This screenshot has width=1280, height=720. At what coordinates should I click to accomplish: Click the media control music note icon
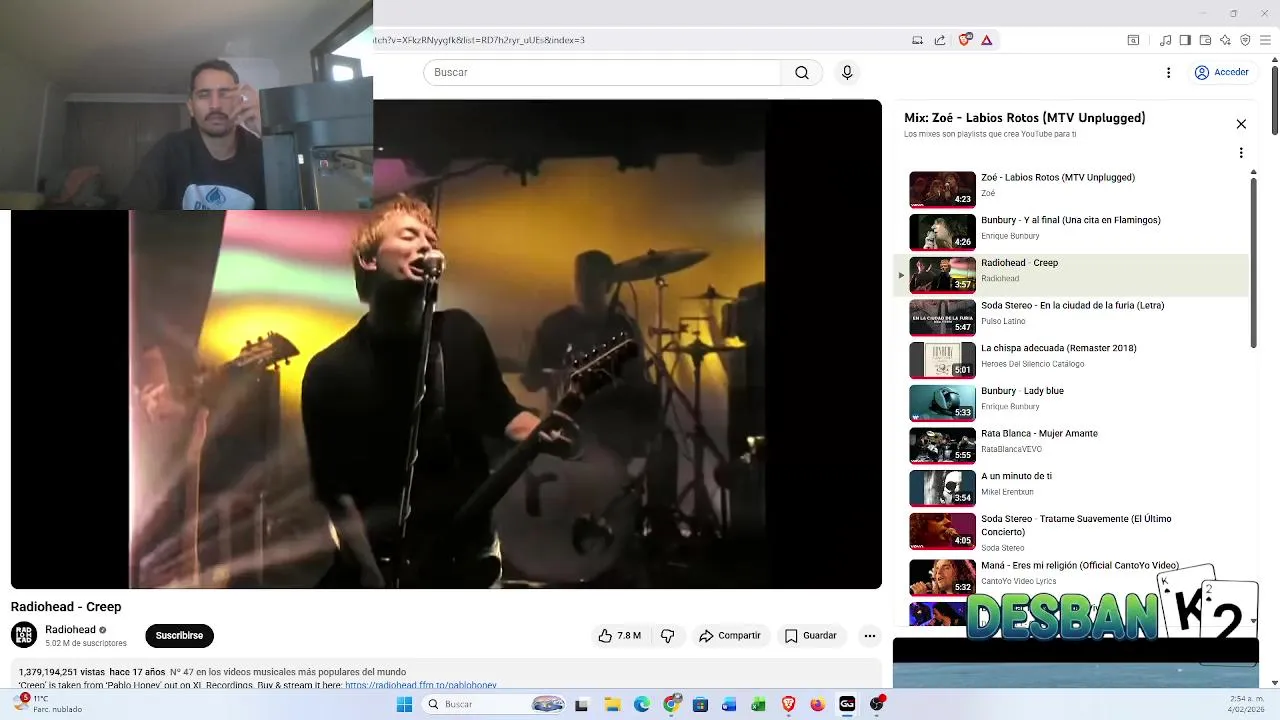click(1165, 40)
